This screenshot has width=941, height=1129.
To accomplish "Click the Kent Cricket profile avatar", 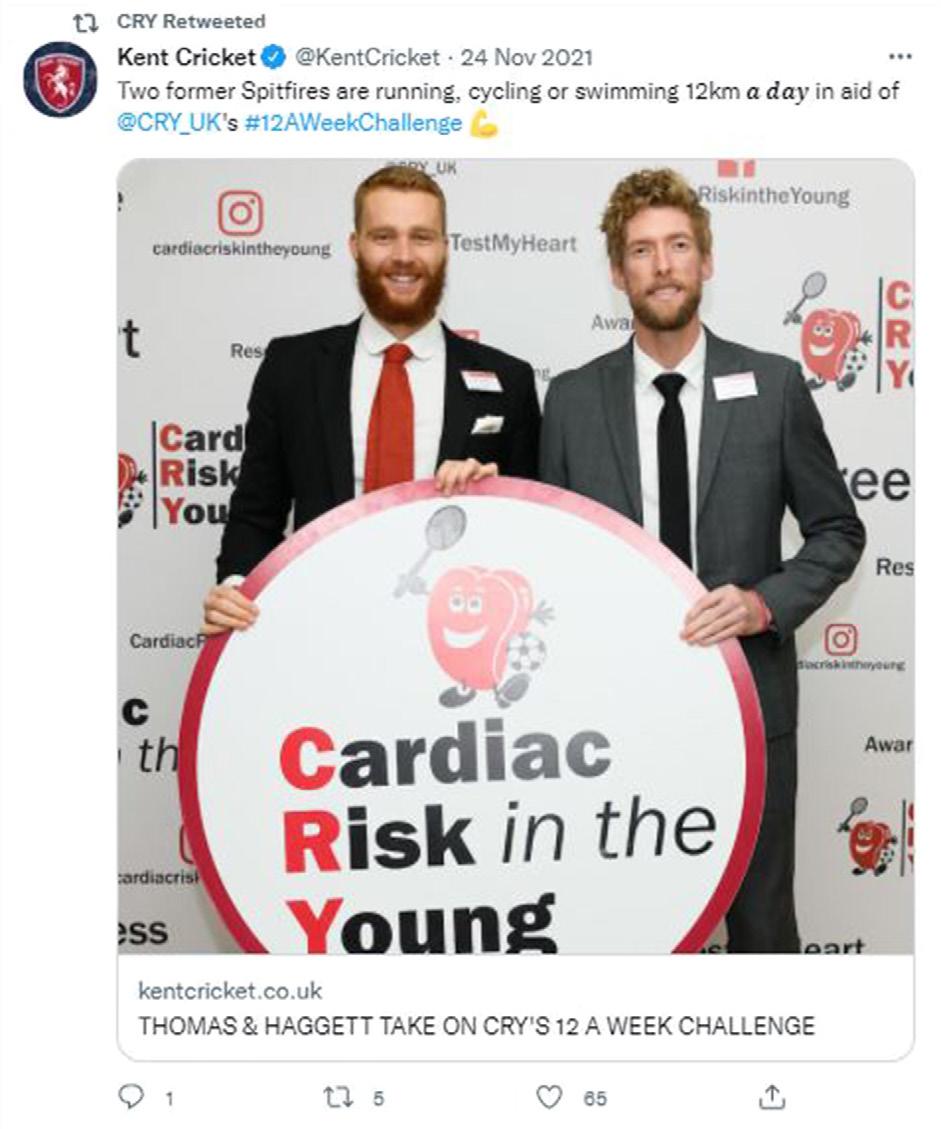I will pos(60,78).
